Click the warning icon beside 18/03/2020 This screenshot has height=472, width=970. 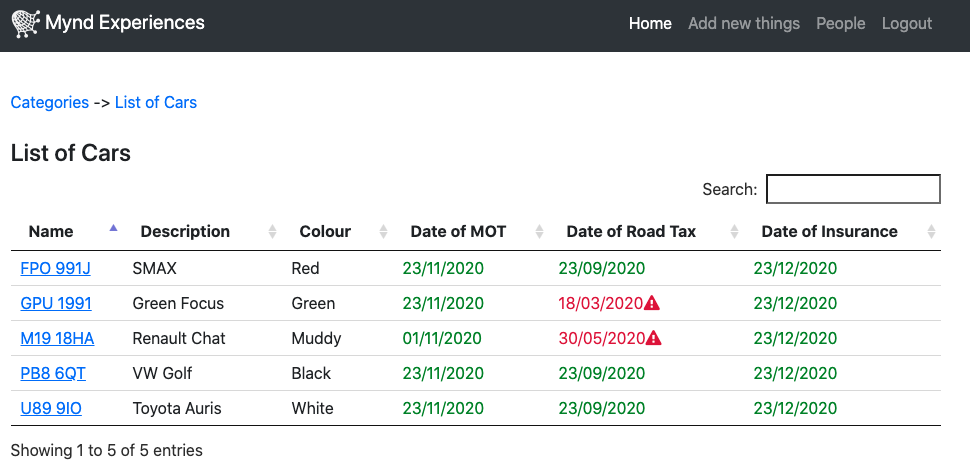click(x=652, y=303)
